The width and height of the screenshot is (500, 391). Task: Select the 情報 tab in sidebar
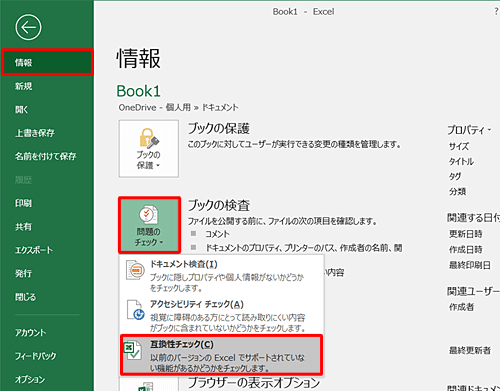coord(47,62)
